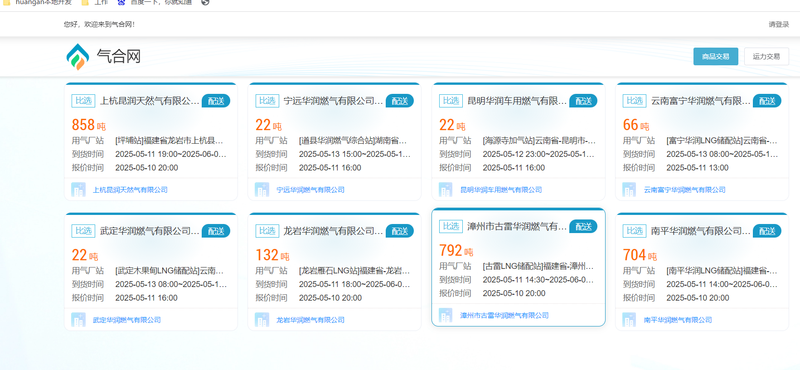Click 配送 badge on 上杭昆润天然气 card
This screenshot has height=370, width=800.
point(216,101)
